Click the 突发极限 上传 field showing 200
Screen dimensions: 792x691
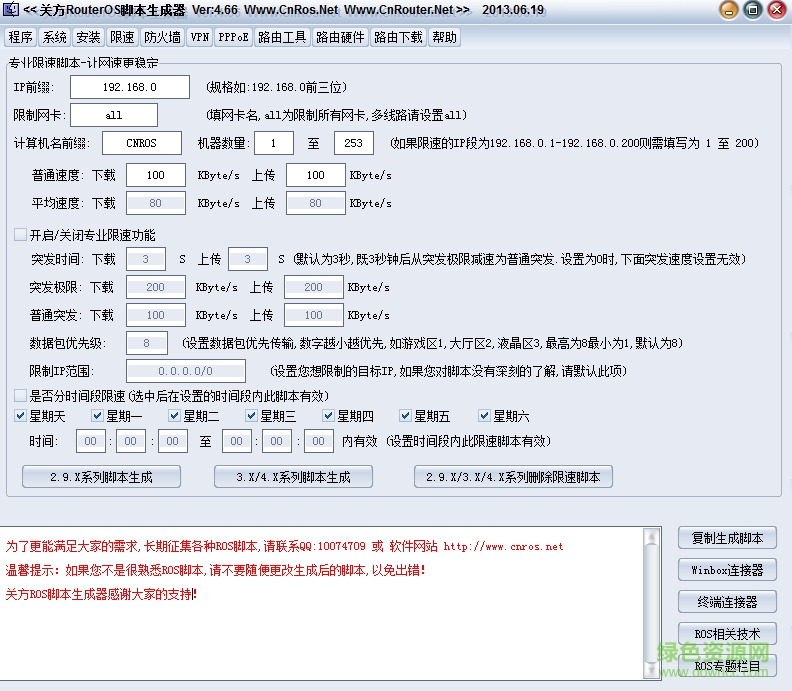pyautogui.click(x=314, y=287)
